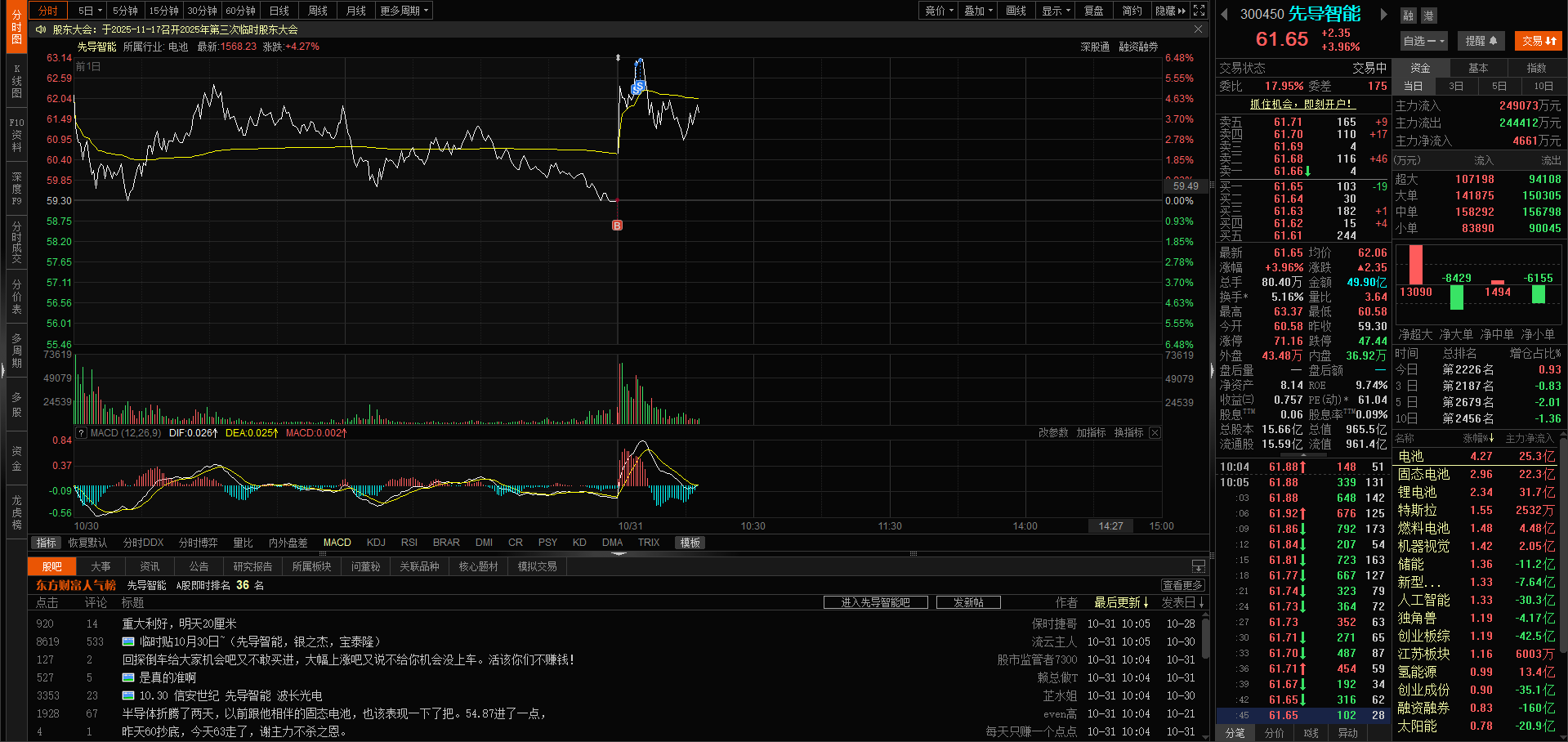The width and height of the screenshot is (1568, 742).
Task: Switch to the 日线 chart tab
Action: 279,11
